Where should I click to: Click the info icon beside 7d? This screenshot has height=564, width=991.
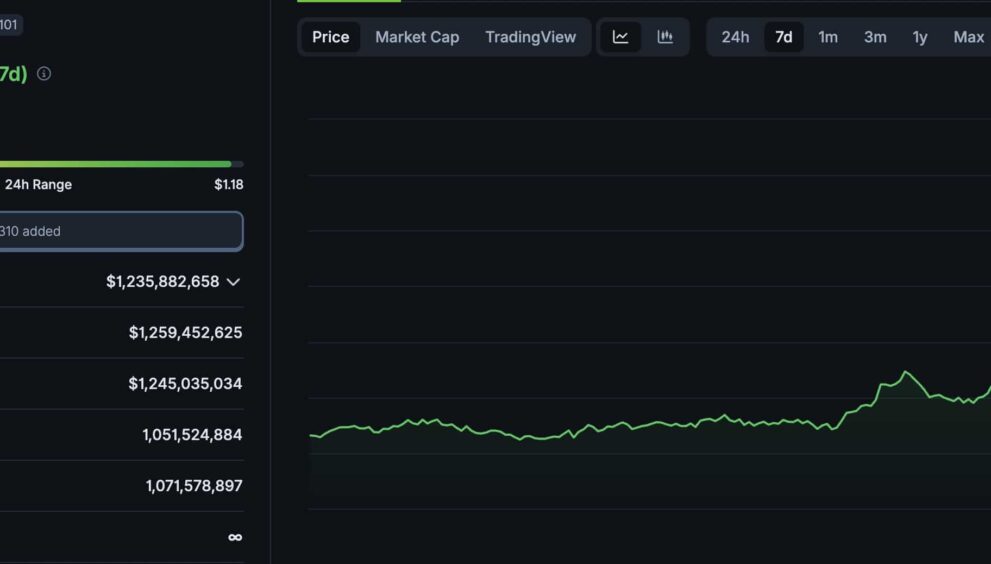coord(44,74)
